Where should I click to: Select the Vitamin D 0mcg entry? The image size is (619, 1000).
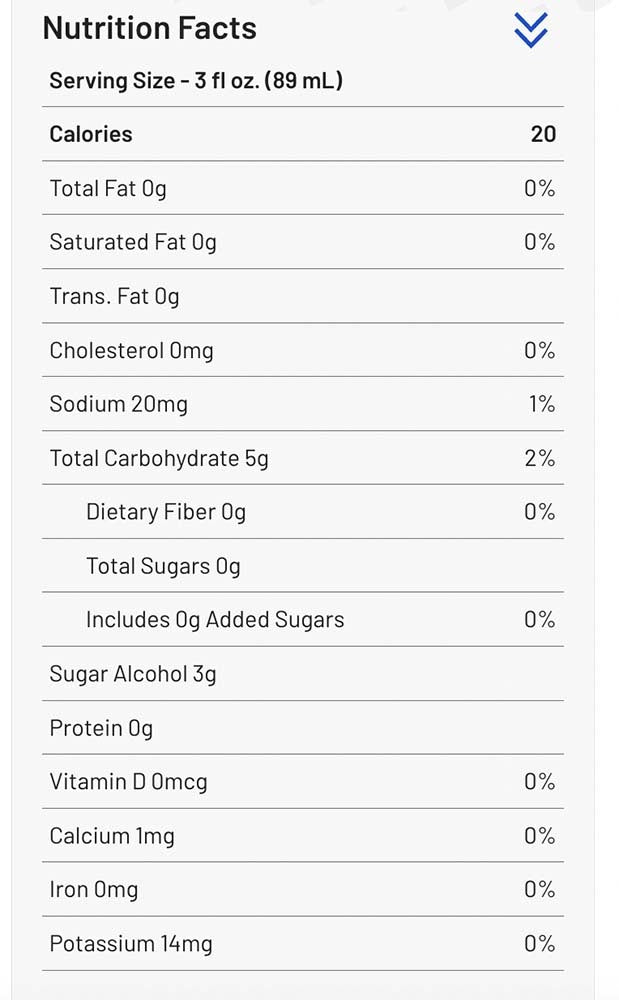[x=129, y=781]
